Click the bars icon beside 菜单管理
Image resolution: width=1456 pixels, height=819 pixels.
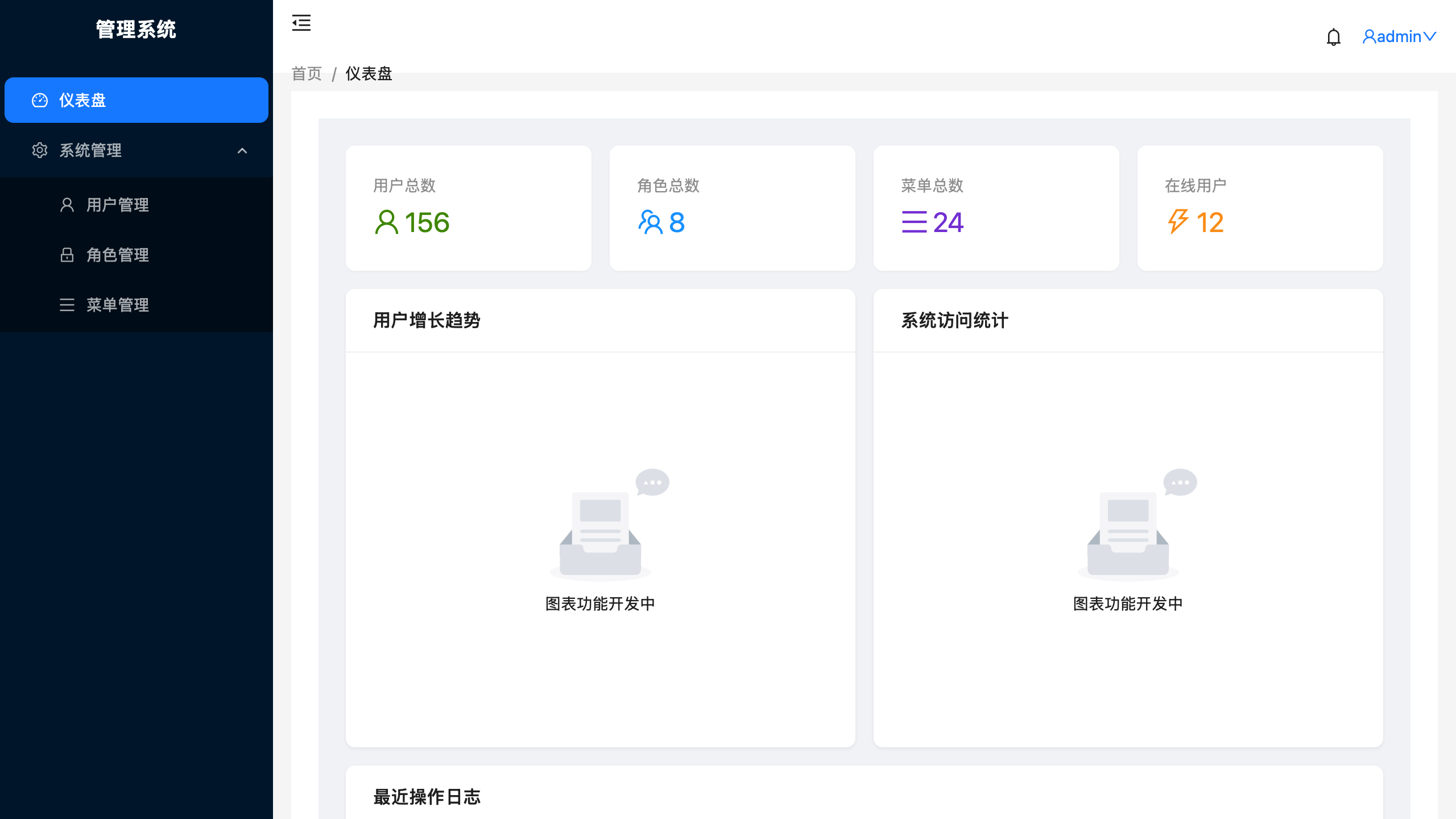tap(67, 305)
